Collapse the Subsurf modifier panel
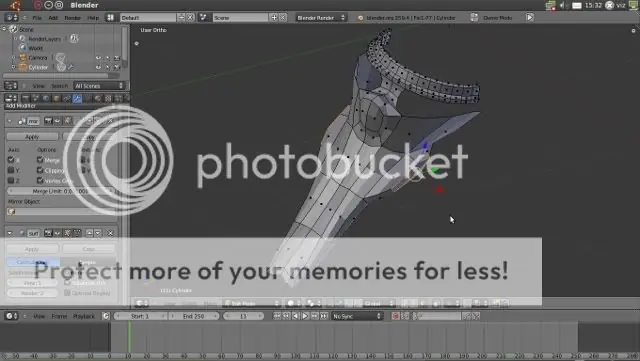Viewport: 640px width, 361px height. coord(10,233)
